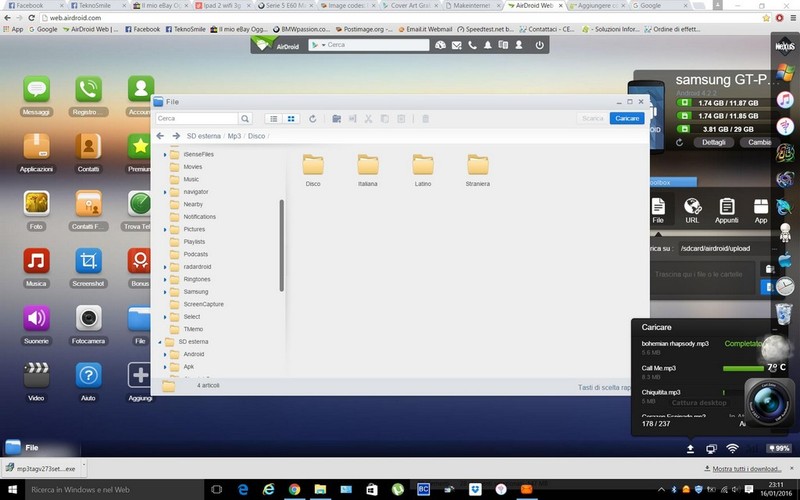Click the refresh icon in File toolbar
This screenshot has width=800, height=500.
[x=313, y=119]
